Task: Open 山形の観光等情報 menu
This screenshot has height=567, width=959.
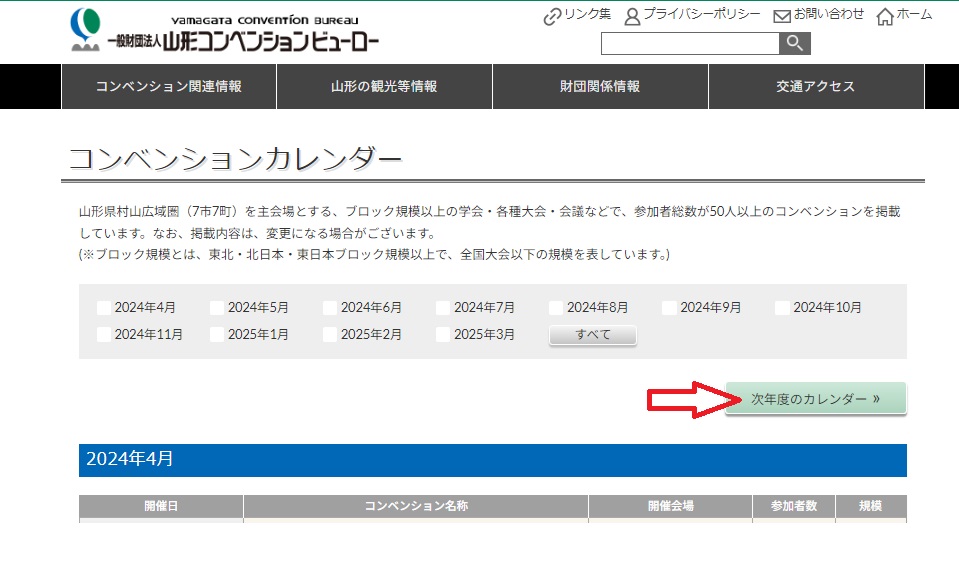Action: tap(384, 87)
